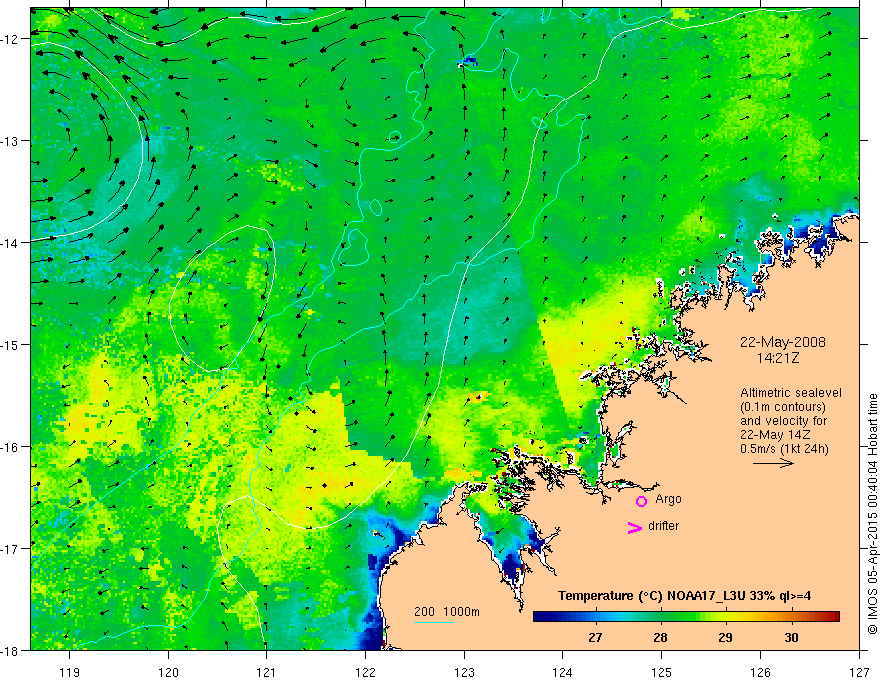Click the '22-May-2008' date text
The image size is (880, 680).
[x=782, y=342]
